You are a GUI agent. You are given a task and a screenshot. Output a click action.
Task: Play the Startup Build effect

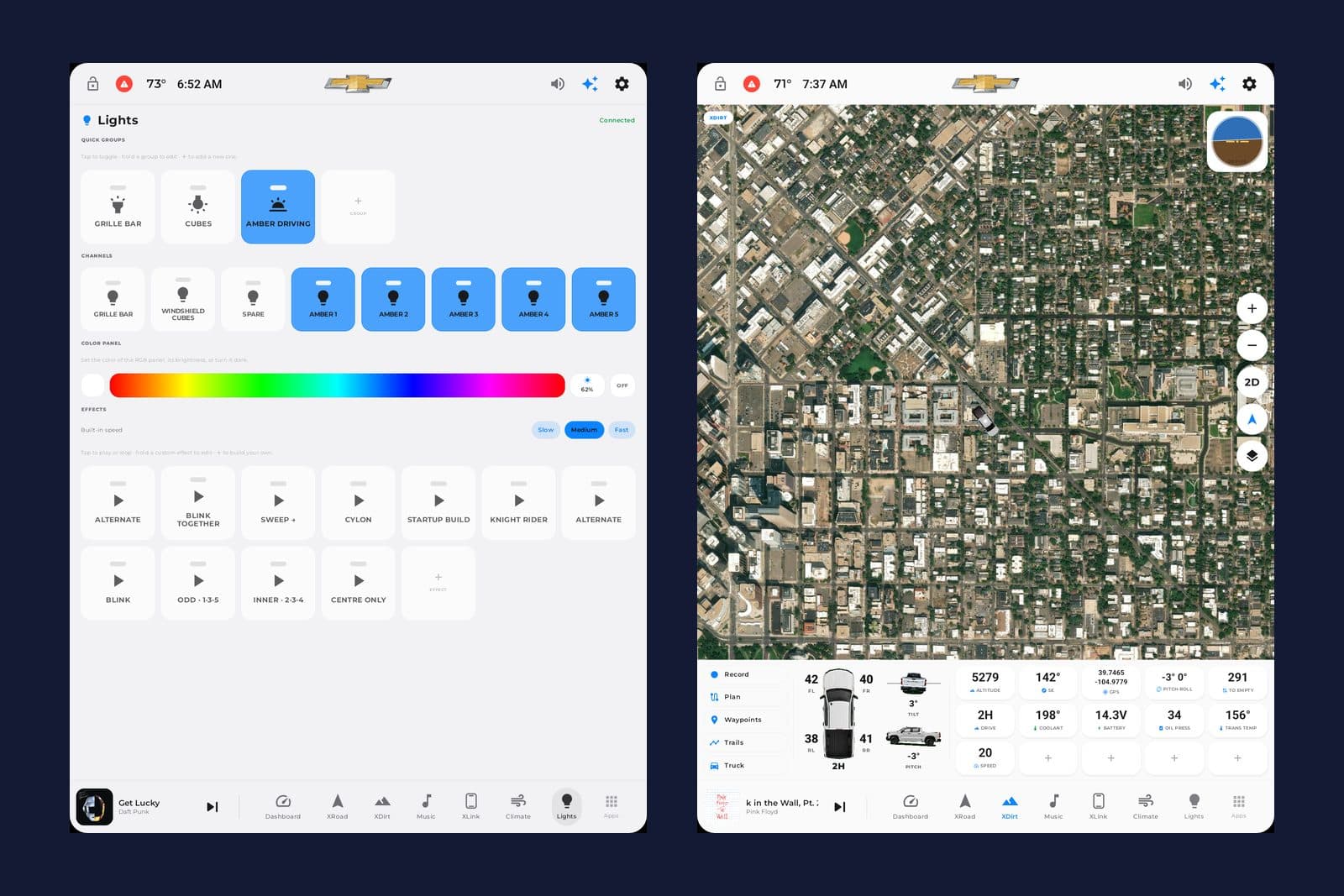(438, 503)
